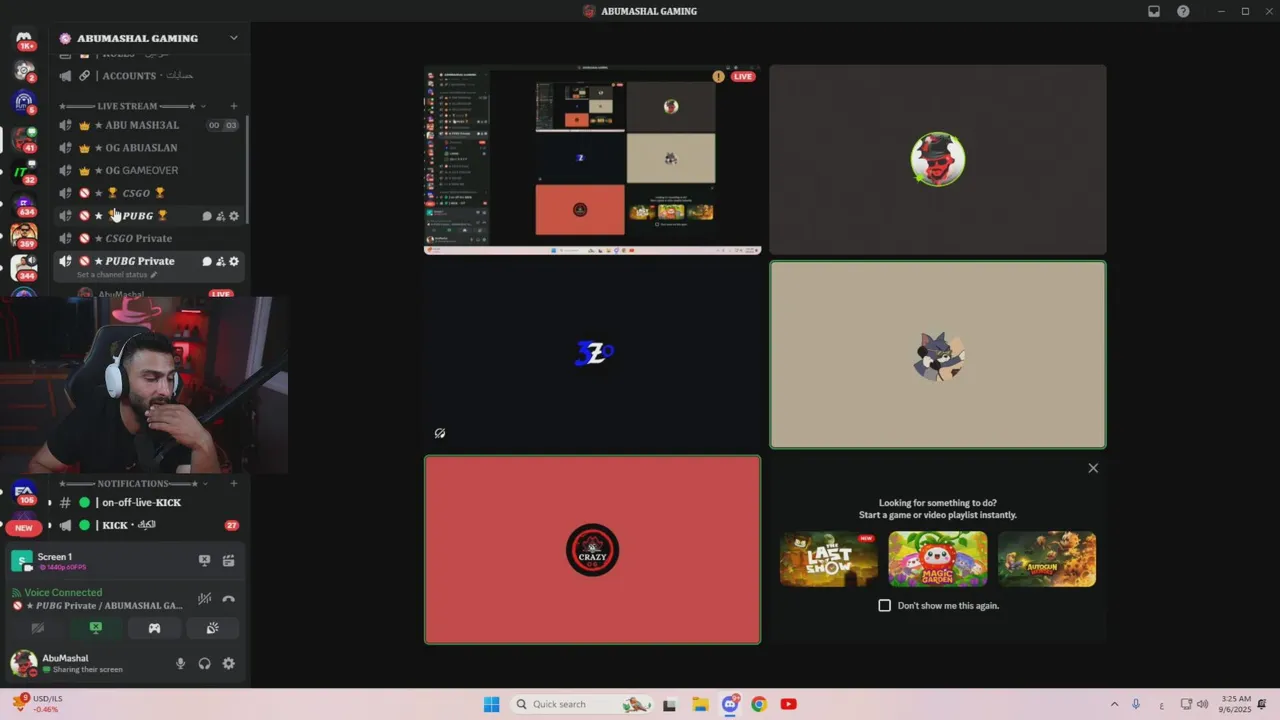
Task: Join CSGO Private voice channel
Action: coord(149,238)
